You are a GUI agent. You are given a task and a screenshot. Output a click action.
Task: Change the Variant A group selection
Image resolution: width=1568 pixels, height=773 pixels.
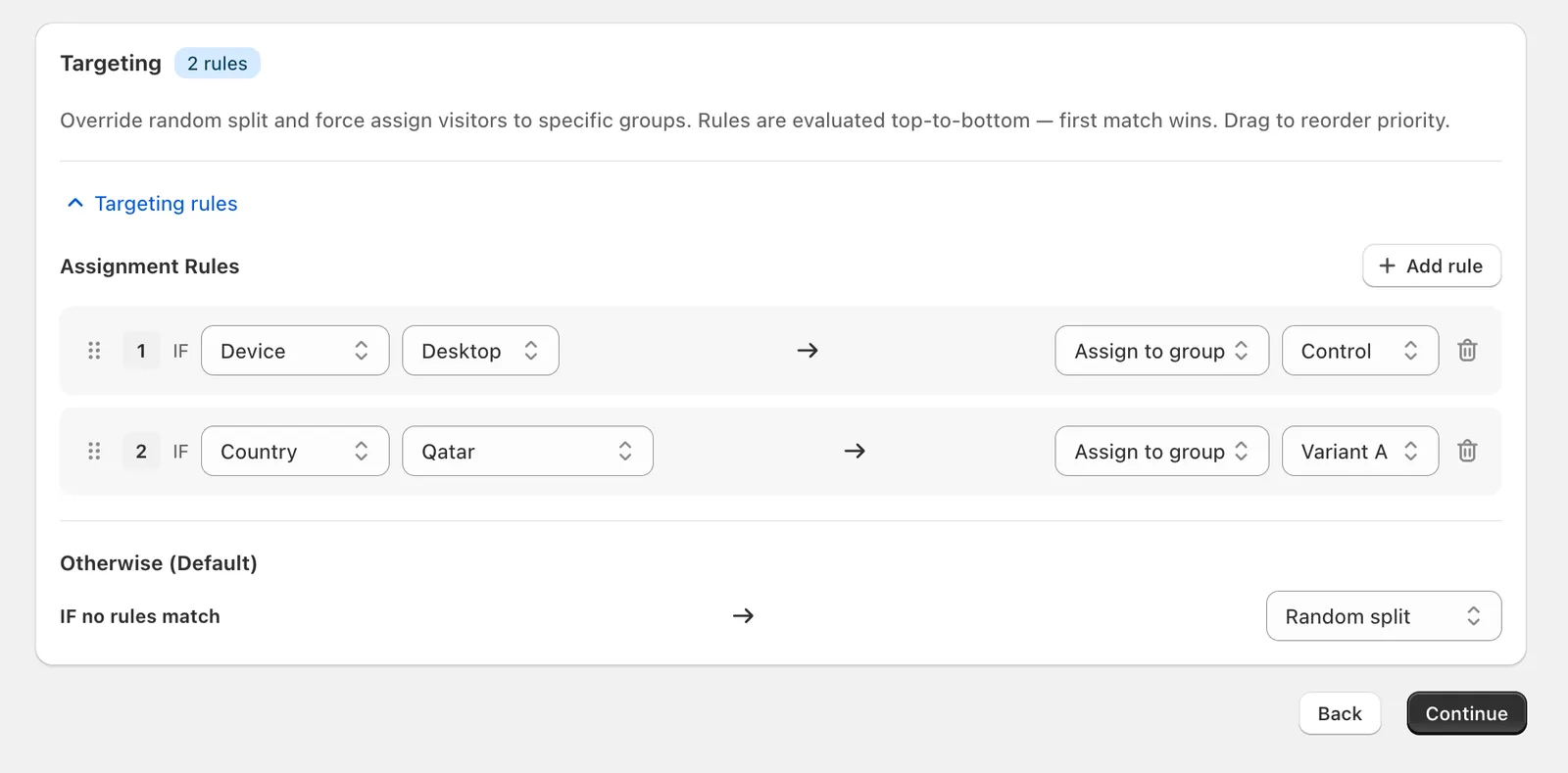(1359, 451)
